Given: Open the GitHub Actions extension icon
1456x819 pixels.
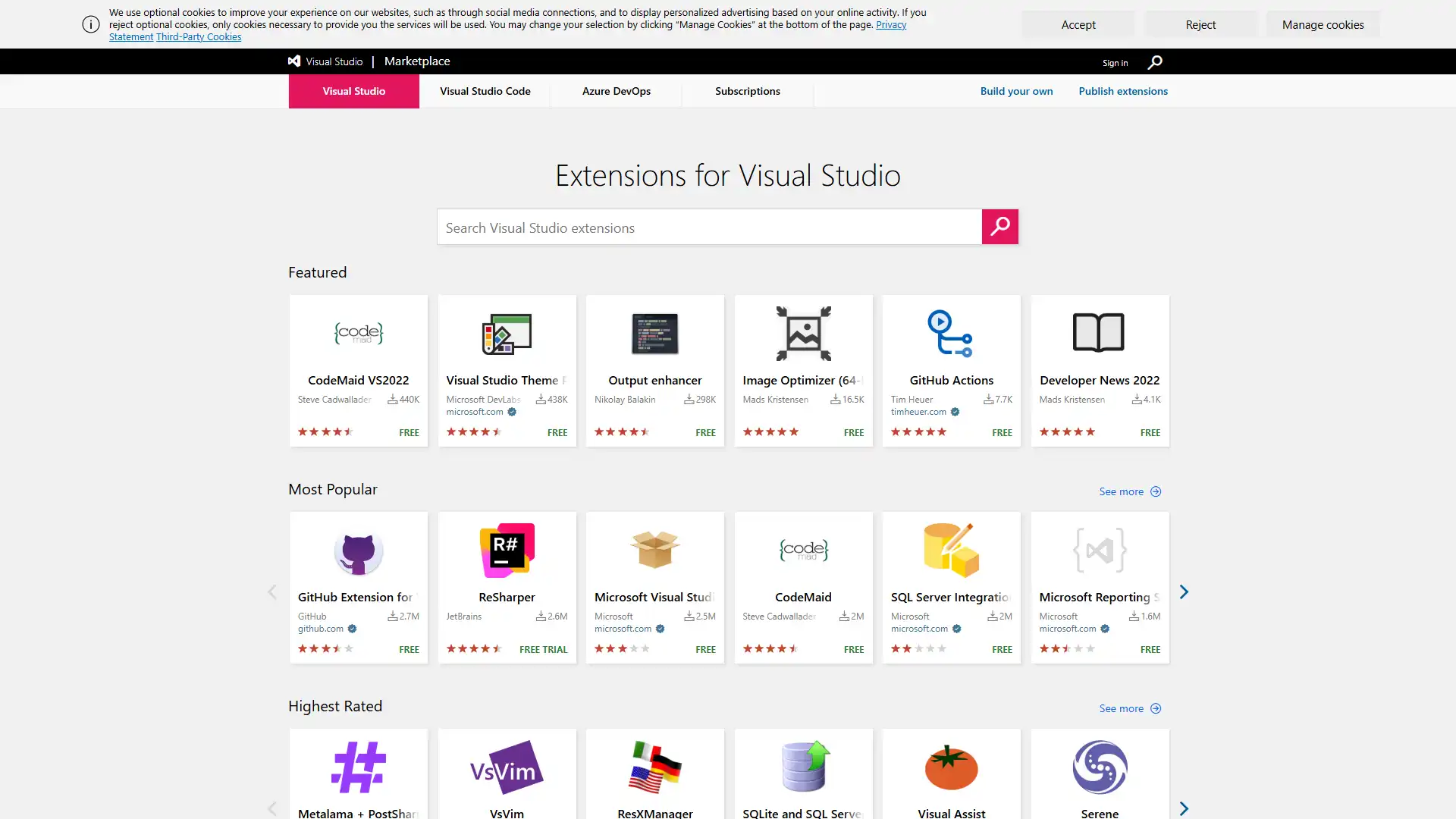Looking at the screenshot, I should 951,334.
